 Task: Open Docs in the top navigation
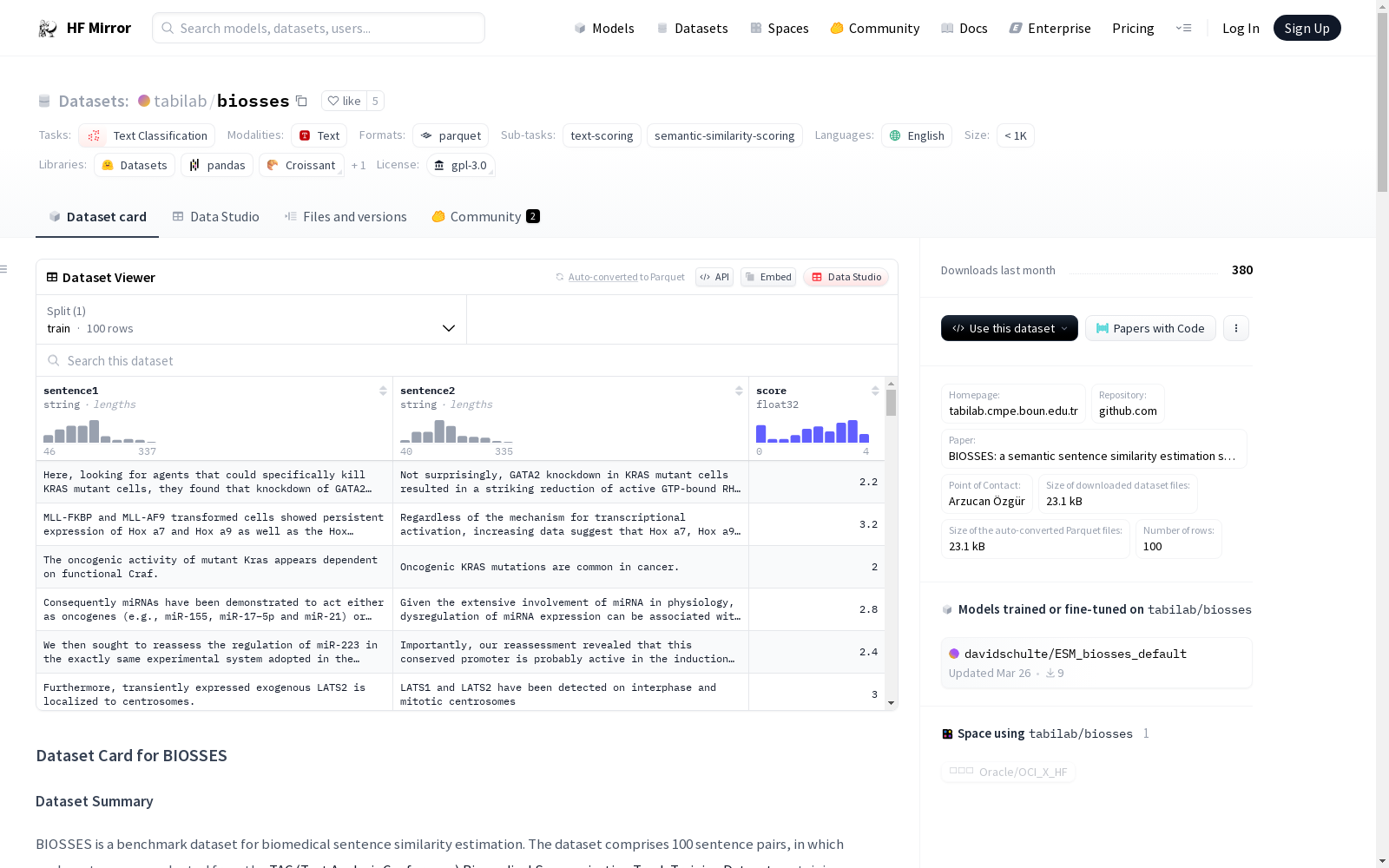pos(964,28)
